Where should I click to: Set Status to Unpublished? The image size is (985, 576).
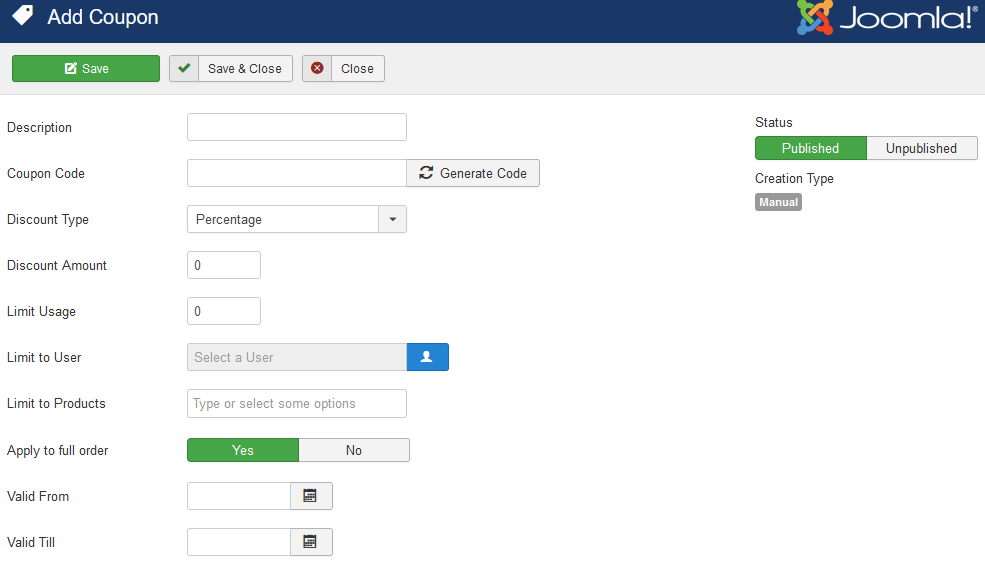(922, 148)
